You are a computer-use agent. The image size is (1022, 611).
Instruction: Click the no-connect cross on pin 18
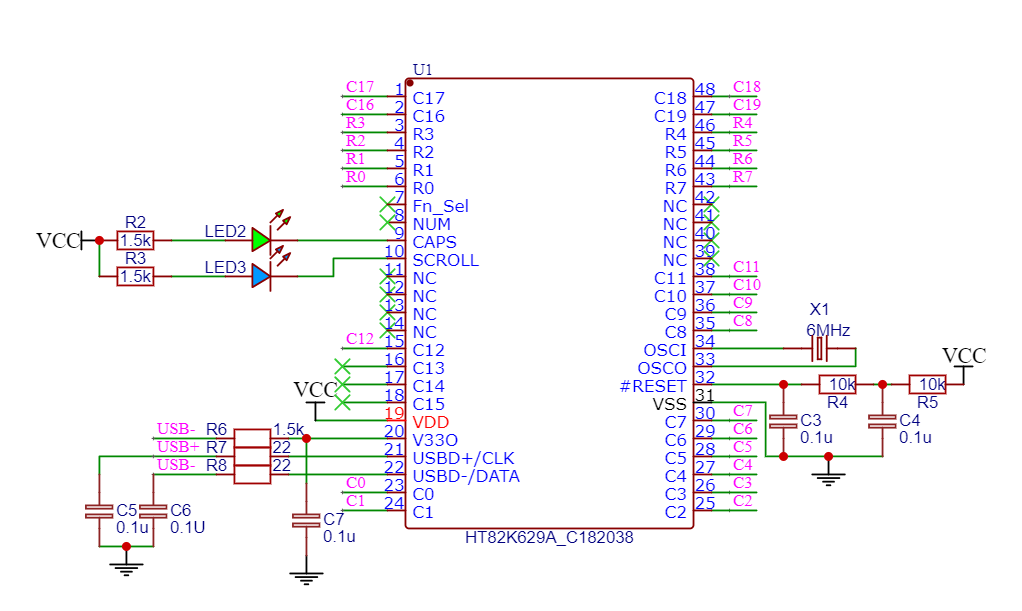click(342, 402)
